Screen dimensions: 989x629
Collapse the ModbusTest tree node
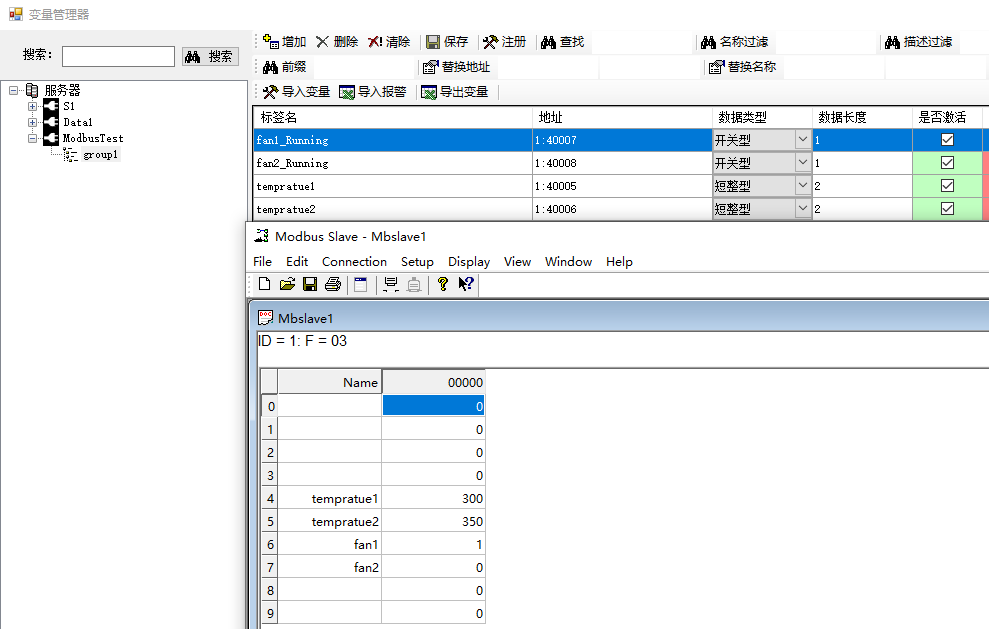tap(32, 138)
